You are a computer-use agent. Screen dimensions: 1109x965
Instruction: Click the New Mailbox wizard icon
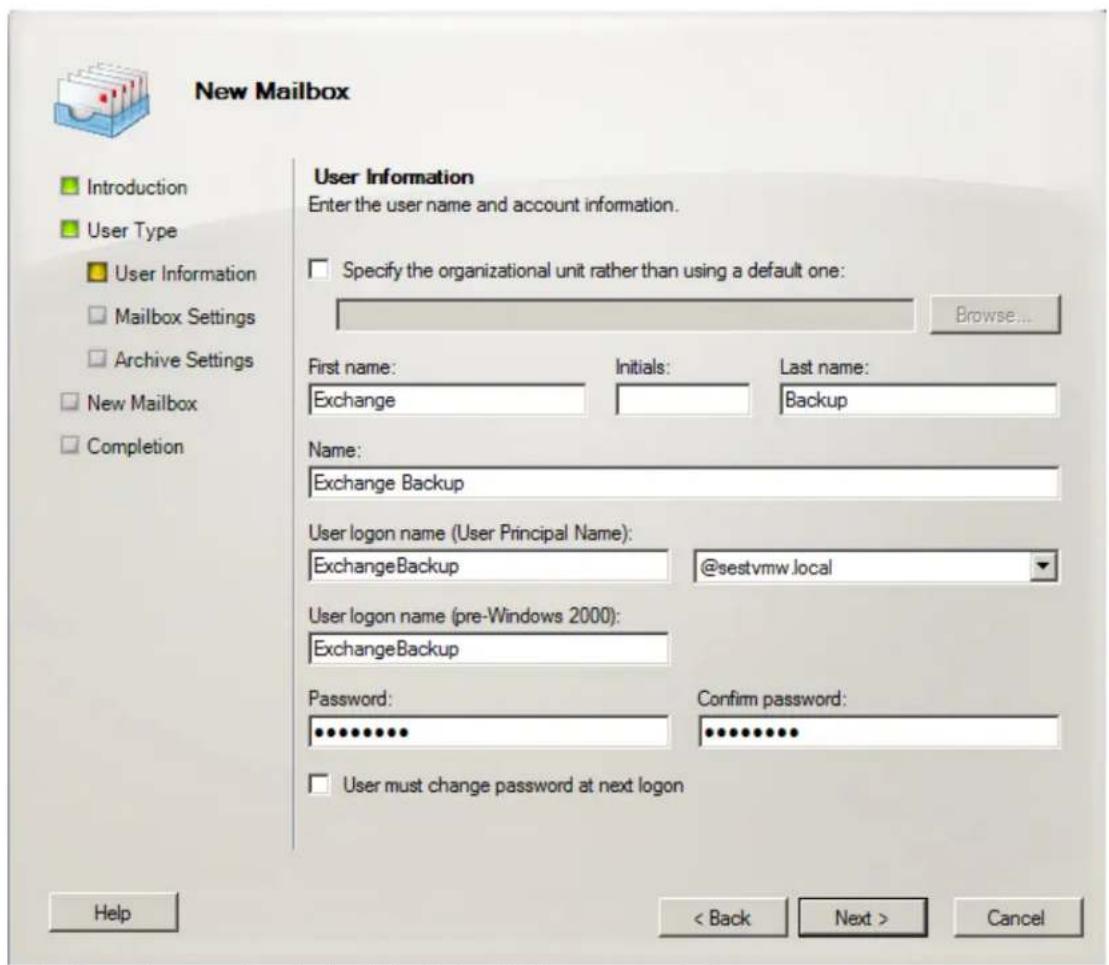point(102,100)
